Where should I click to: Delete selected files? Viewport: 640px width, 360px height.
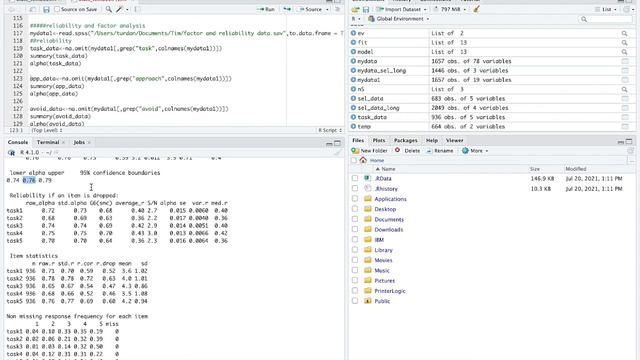coord(407,151)
